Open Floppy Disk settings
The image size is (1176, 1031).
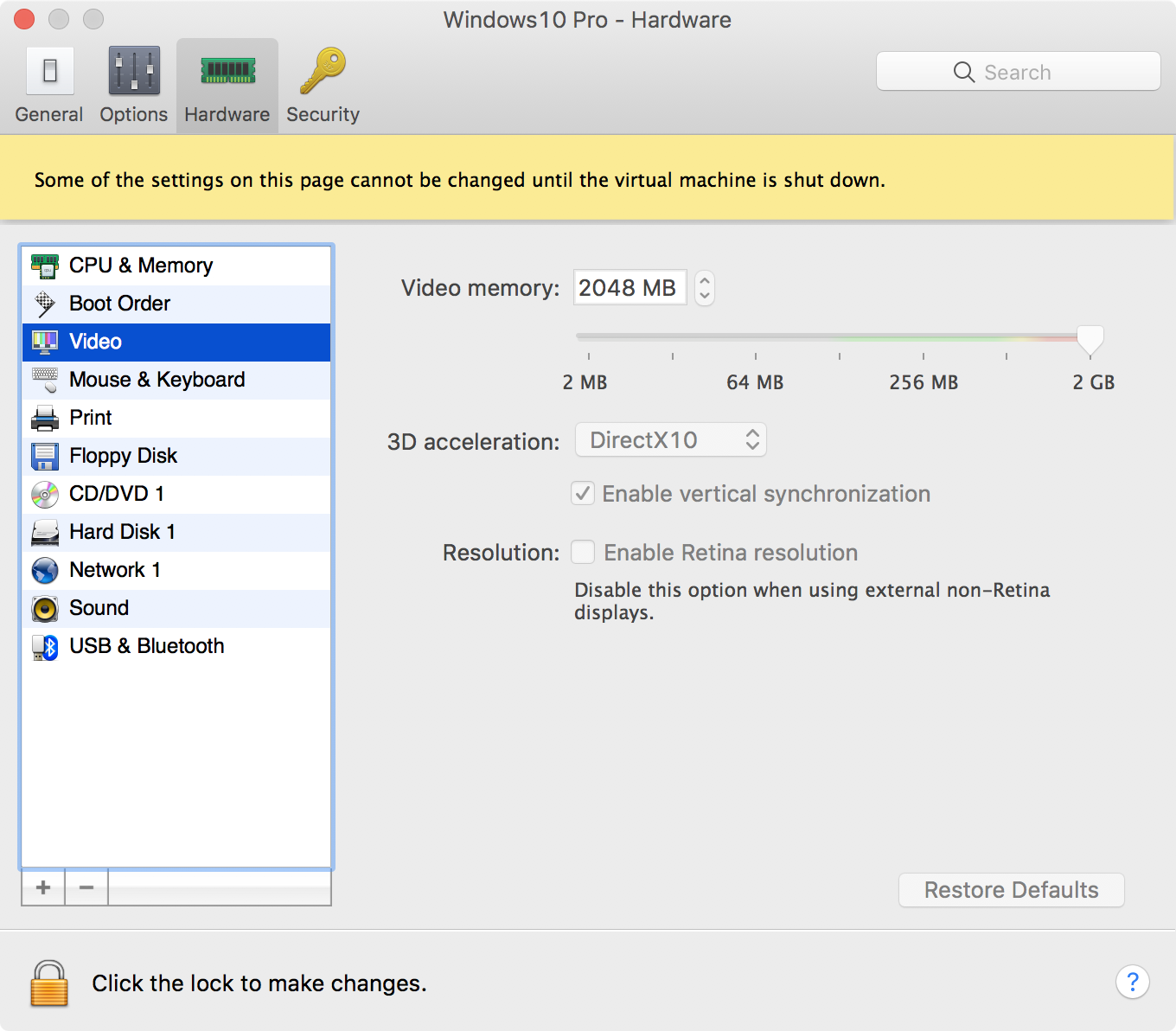pos(176,456)
